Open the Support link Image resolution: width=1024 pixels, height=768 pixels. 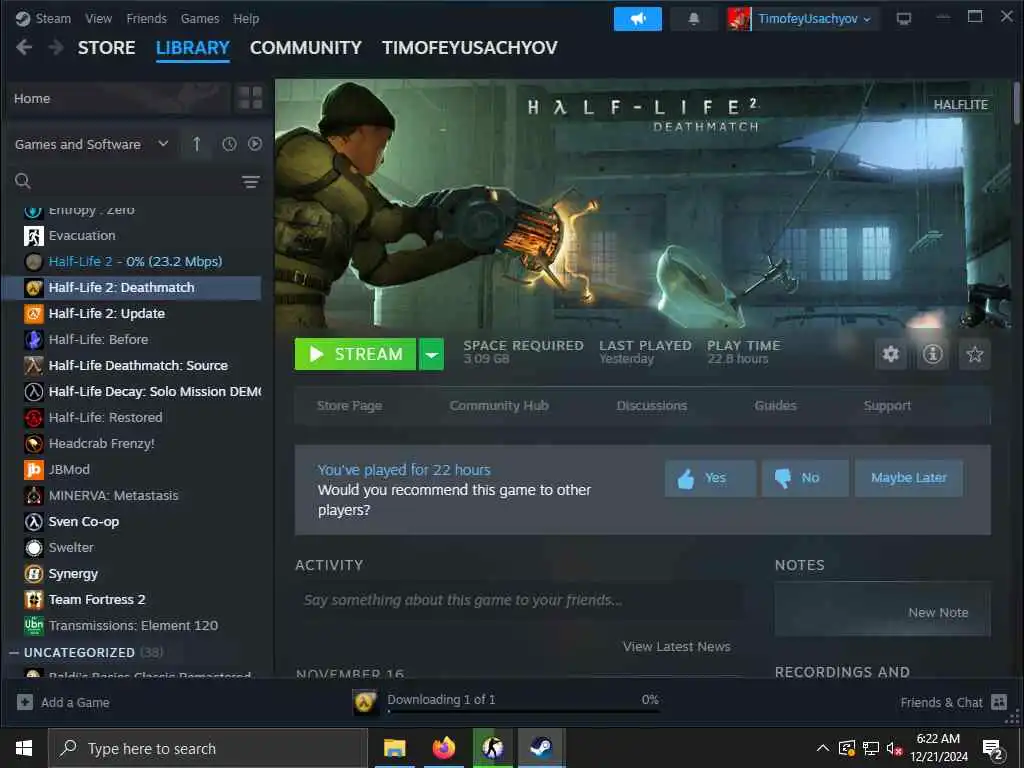[x=887, y=406]
